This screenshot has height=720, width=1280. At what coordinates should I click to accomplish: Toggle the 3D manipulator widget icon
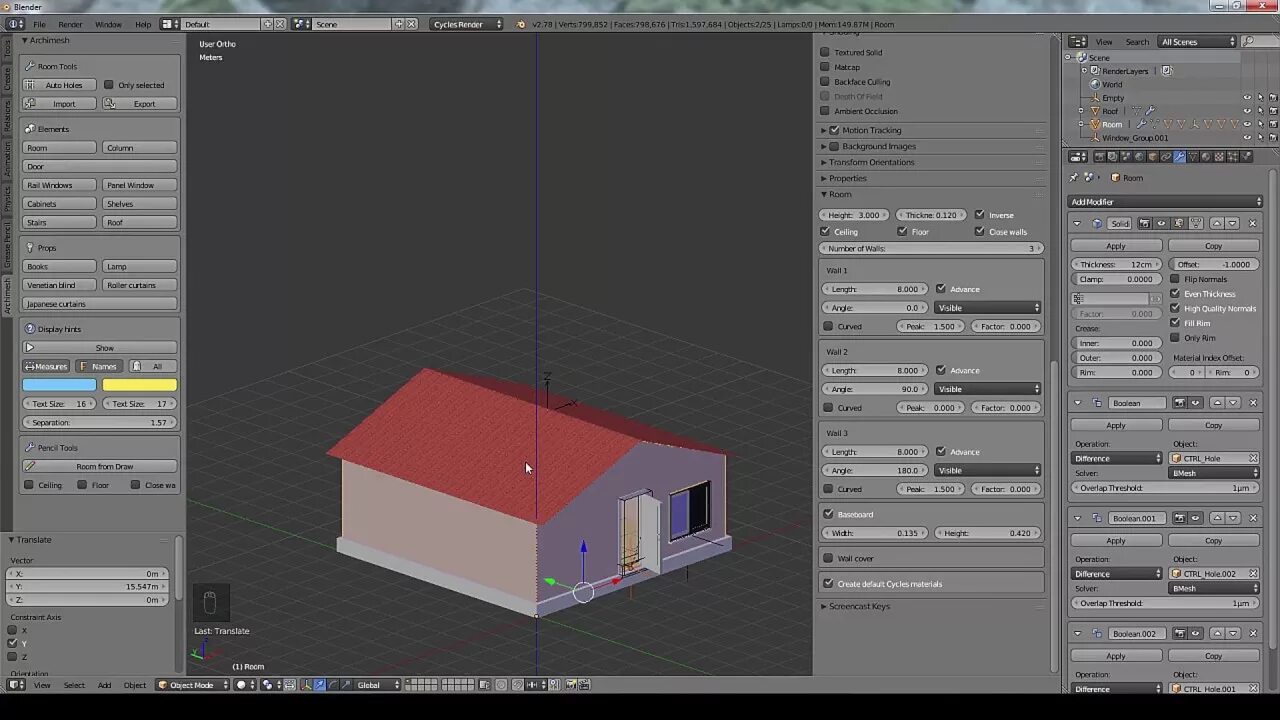[306, 685]
